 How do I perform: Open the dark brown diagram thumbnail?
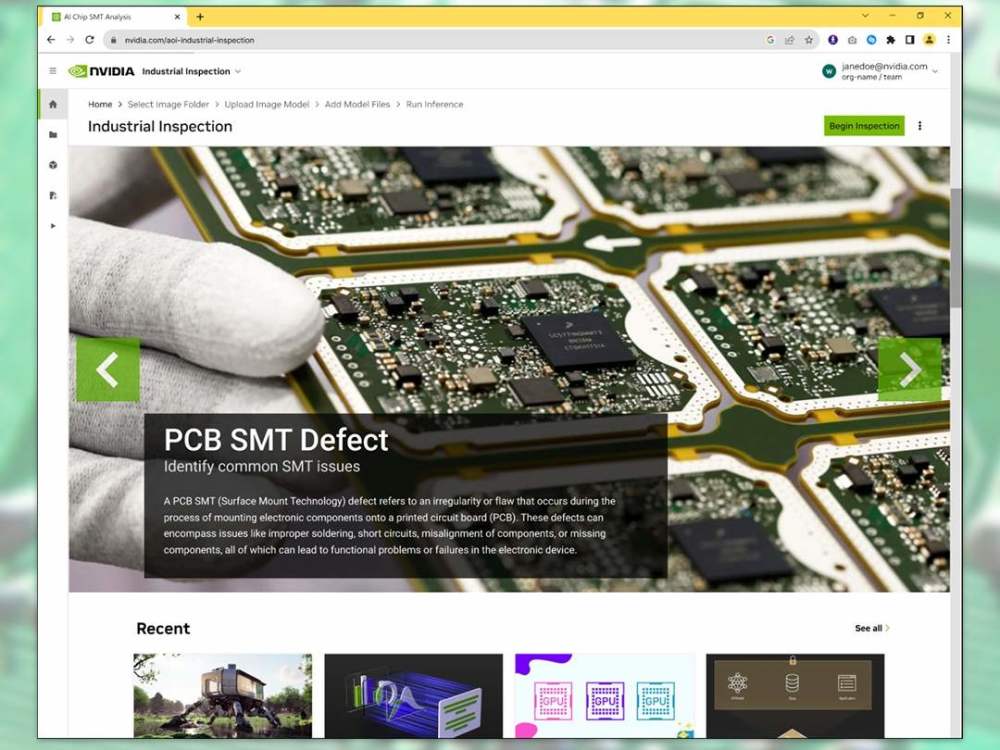[x=795, y=696]
